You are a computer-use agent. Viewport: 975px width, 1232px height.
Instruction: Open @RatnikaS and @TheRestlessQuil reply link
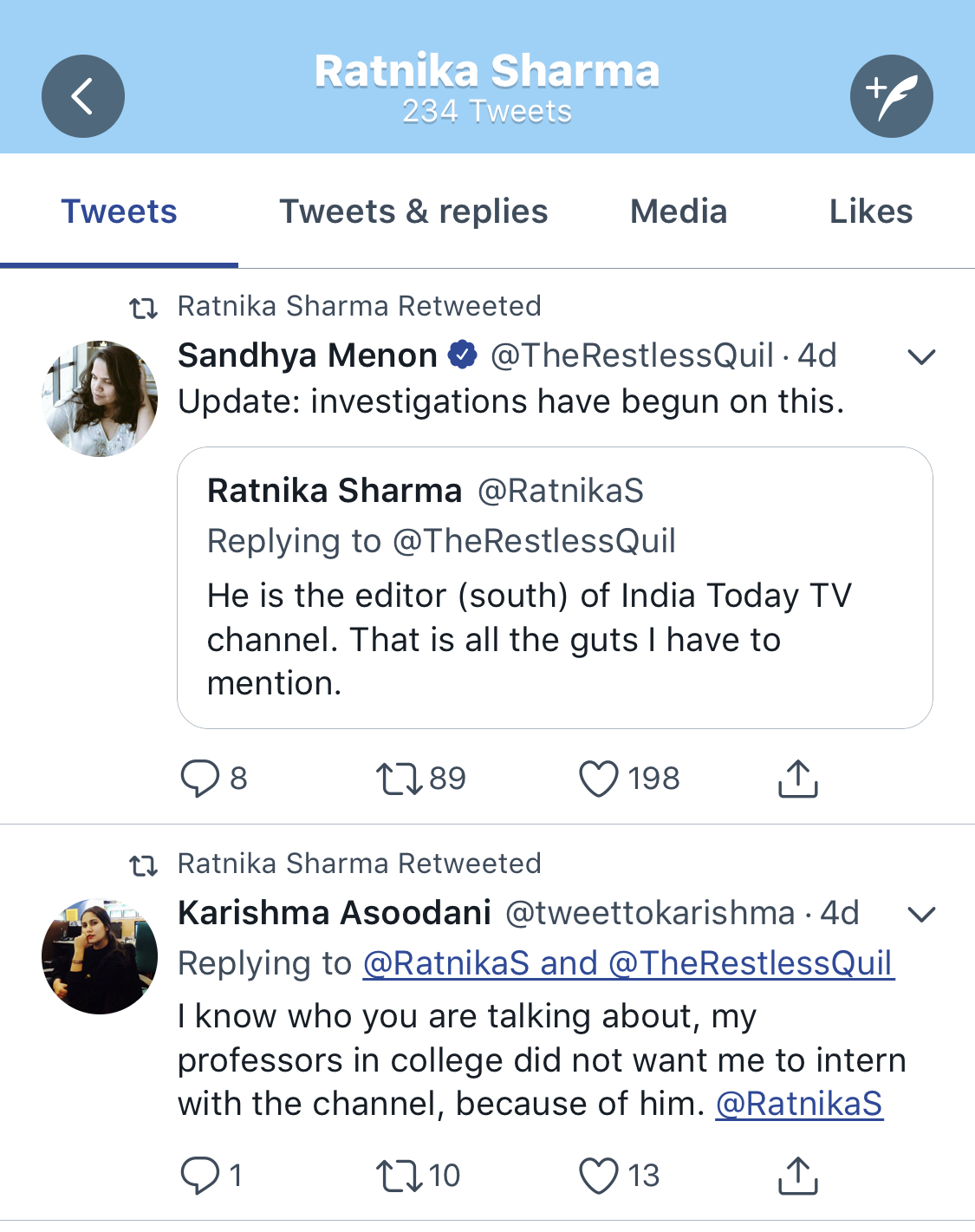click(628, 963)
